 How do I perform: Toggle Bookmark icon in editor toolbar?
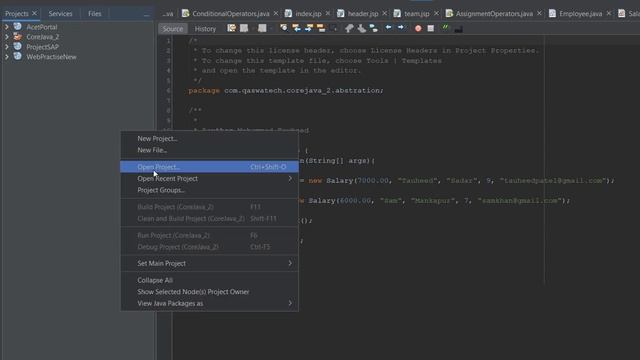click(373, 28)
